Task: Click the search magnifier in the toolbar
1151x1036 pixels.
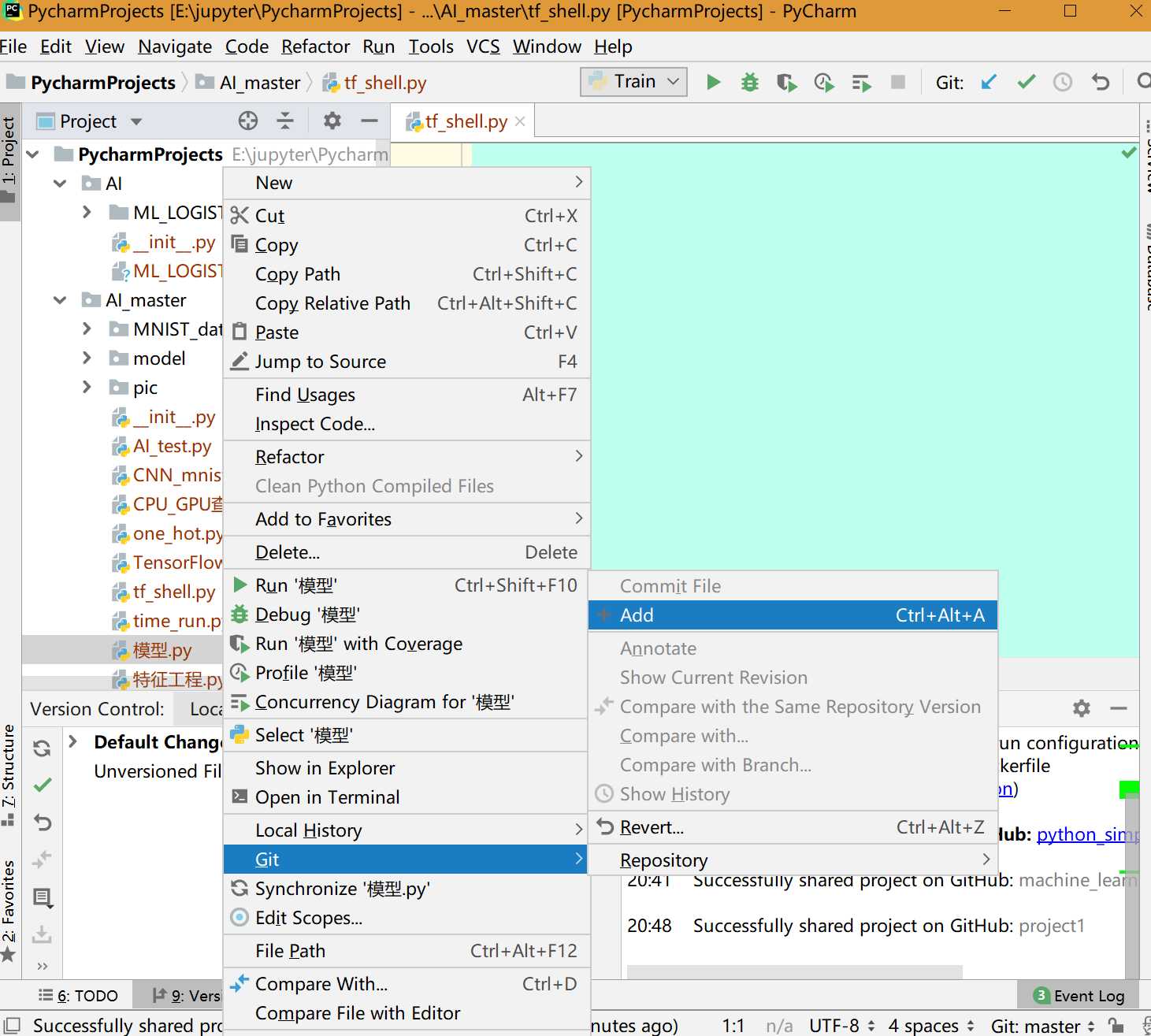Action: 1144,82
